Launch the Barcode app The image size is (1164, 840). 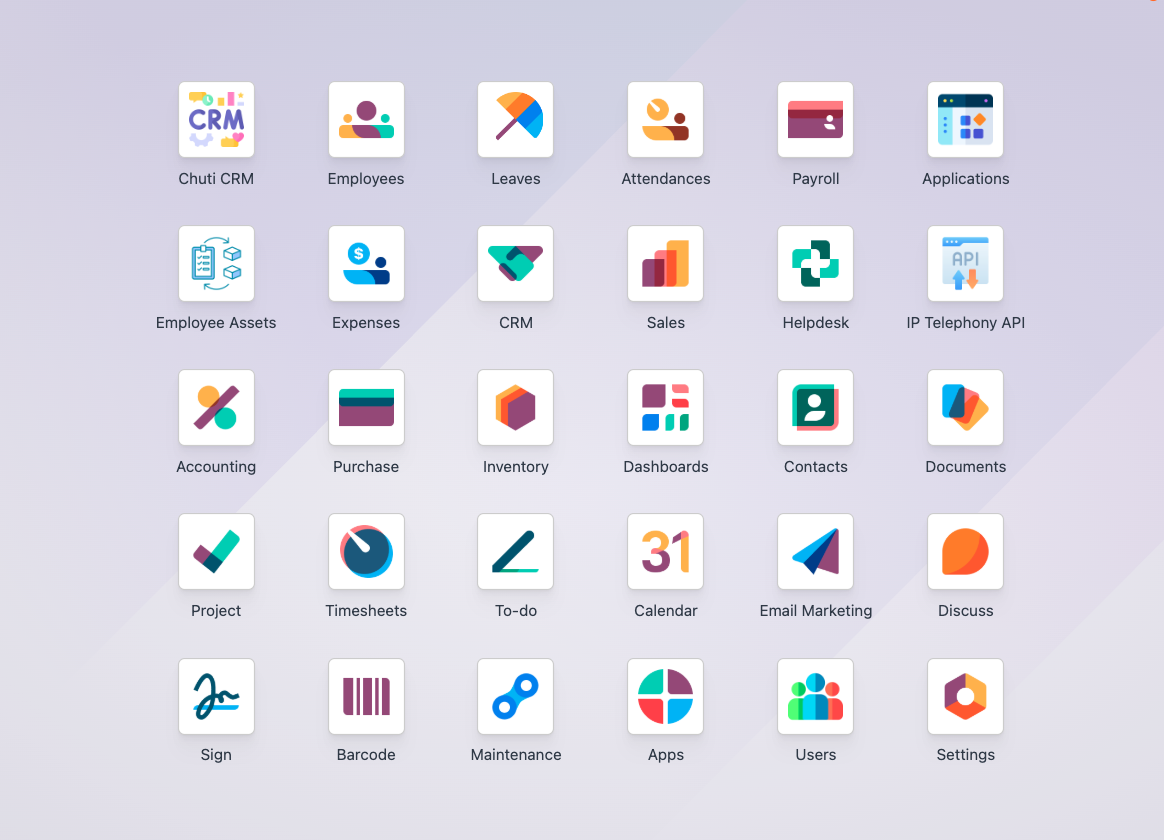366,696
